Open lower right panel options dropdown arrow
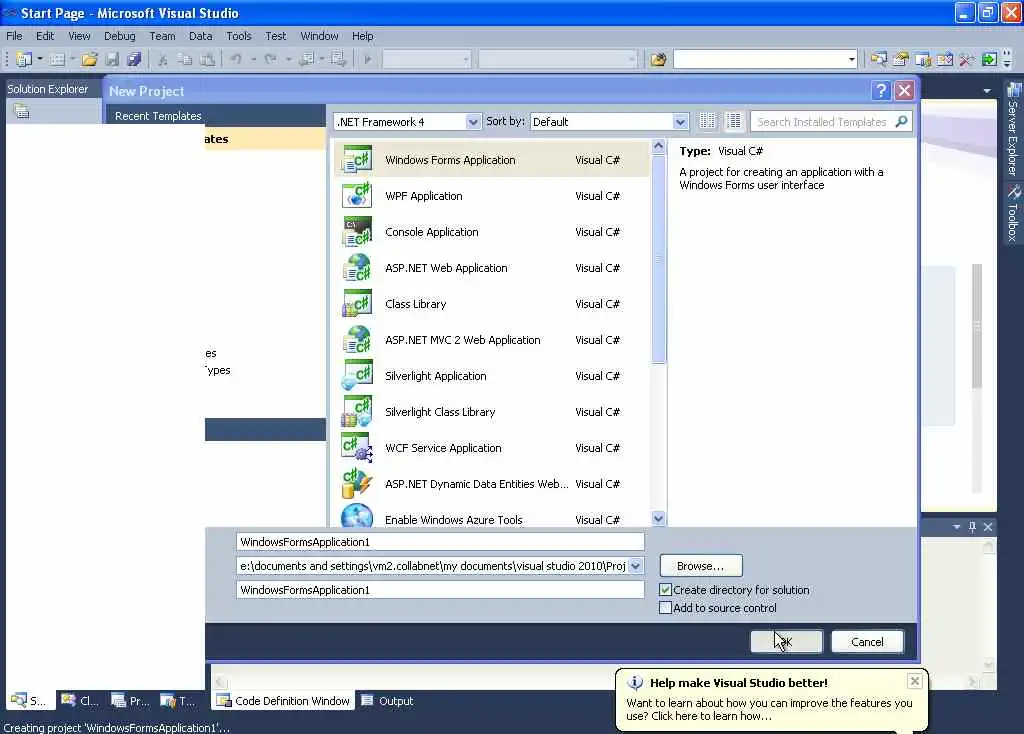This screenshot has height=734, width=1024. 956,526
